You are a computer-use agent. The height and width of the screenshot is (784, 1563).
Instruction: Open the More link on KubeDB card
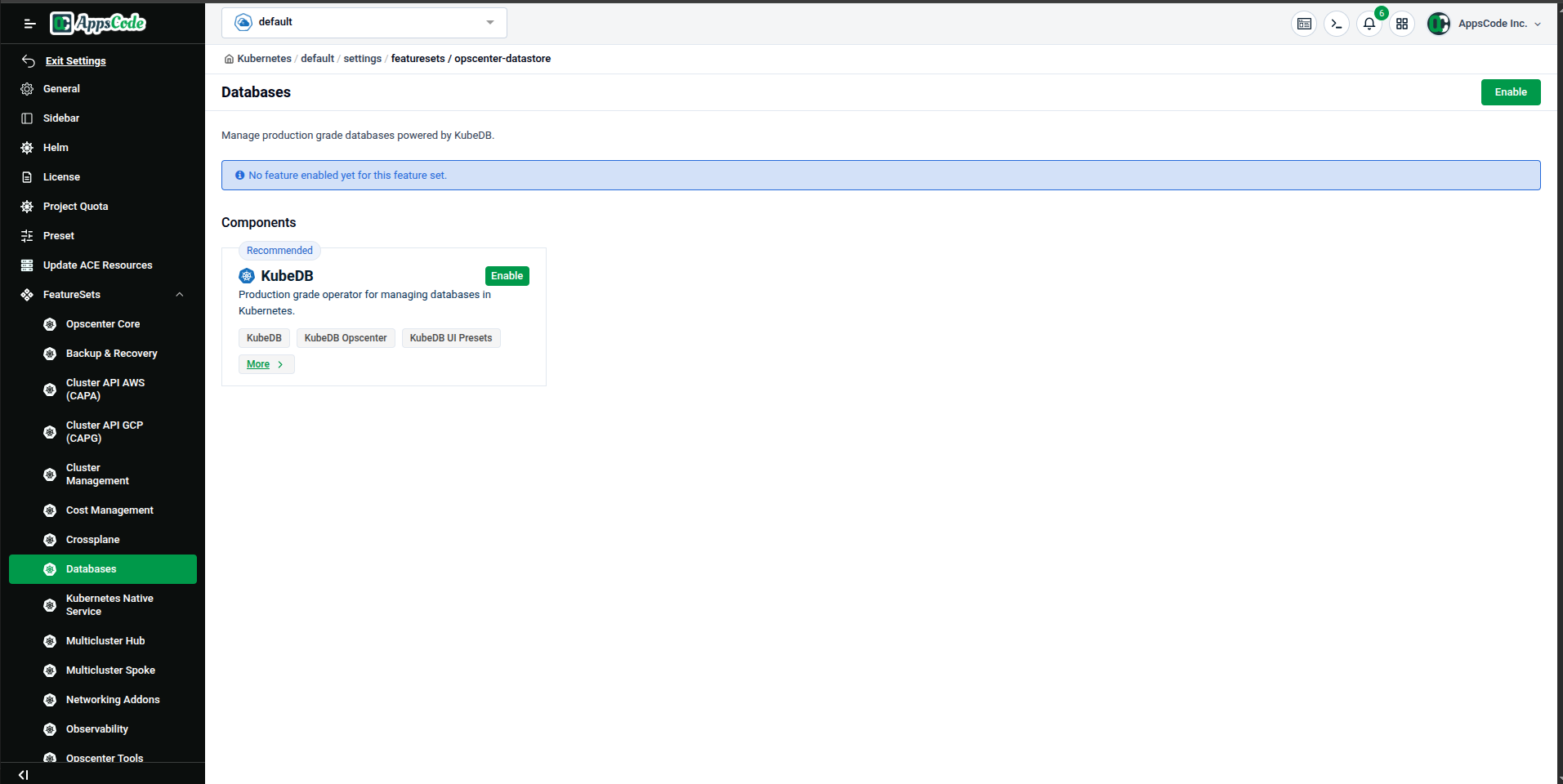pyautogui.click(x=266, y=363)
